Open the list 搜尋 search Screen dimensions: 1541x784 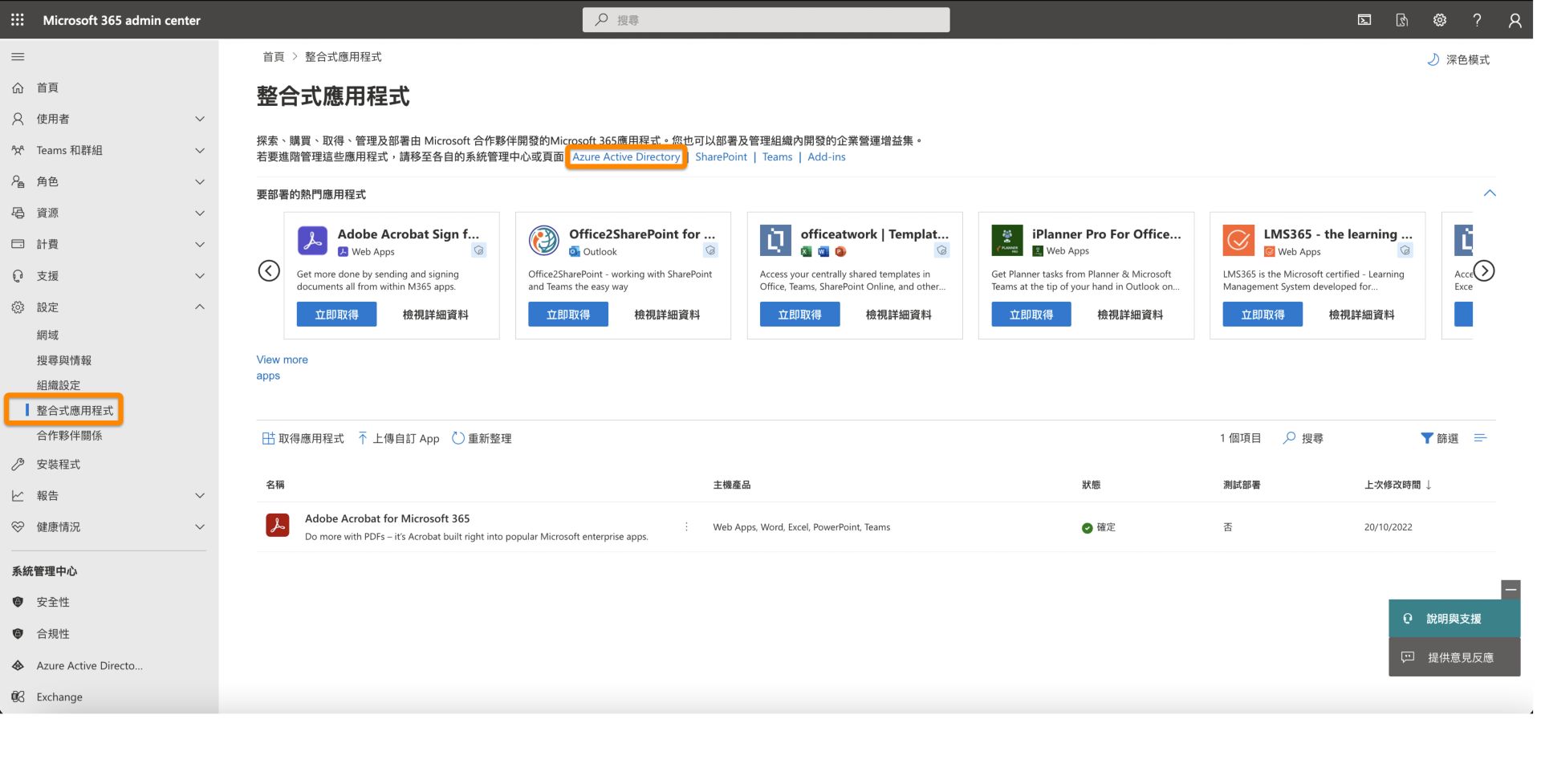click(1303, 438)
